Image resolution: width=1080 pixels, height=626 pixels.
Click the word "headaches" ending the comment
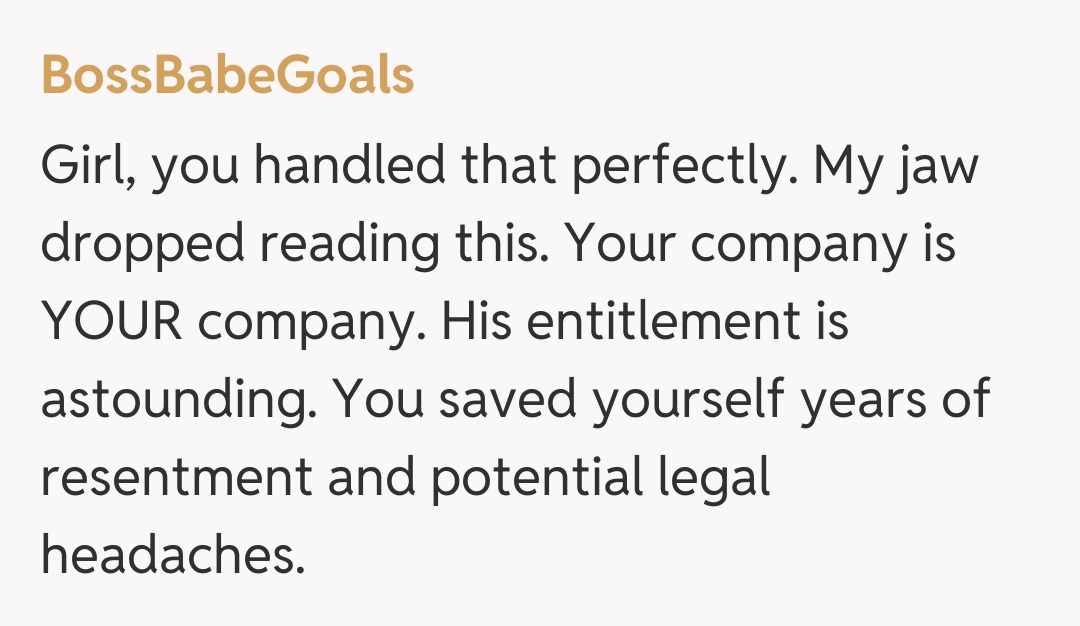[172, 555]
